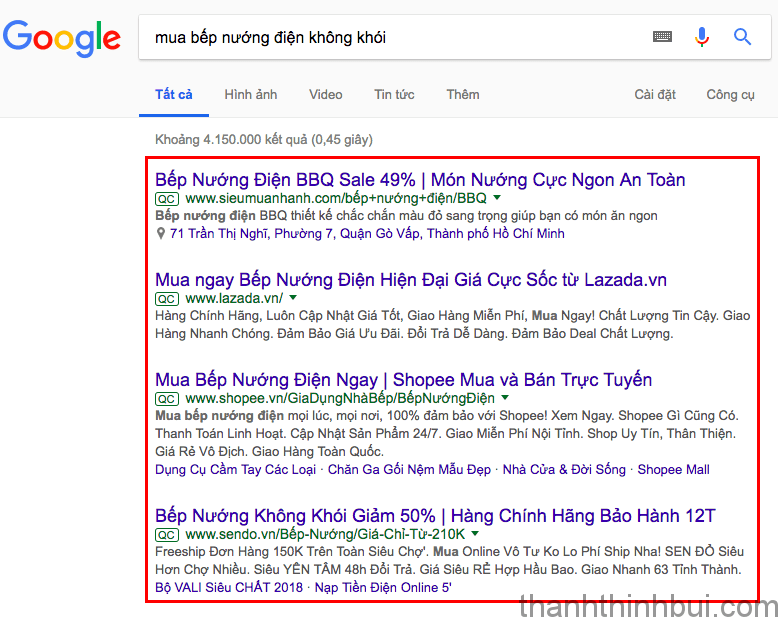Image resolution: width=778 pixels, height=617 pixels.
Task: Open Nhà Cửa & Đời Sống sitelink
Action: click(x=564, y=470)
